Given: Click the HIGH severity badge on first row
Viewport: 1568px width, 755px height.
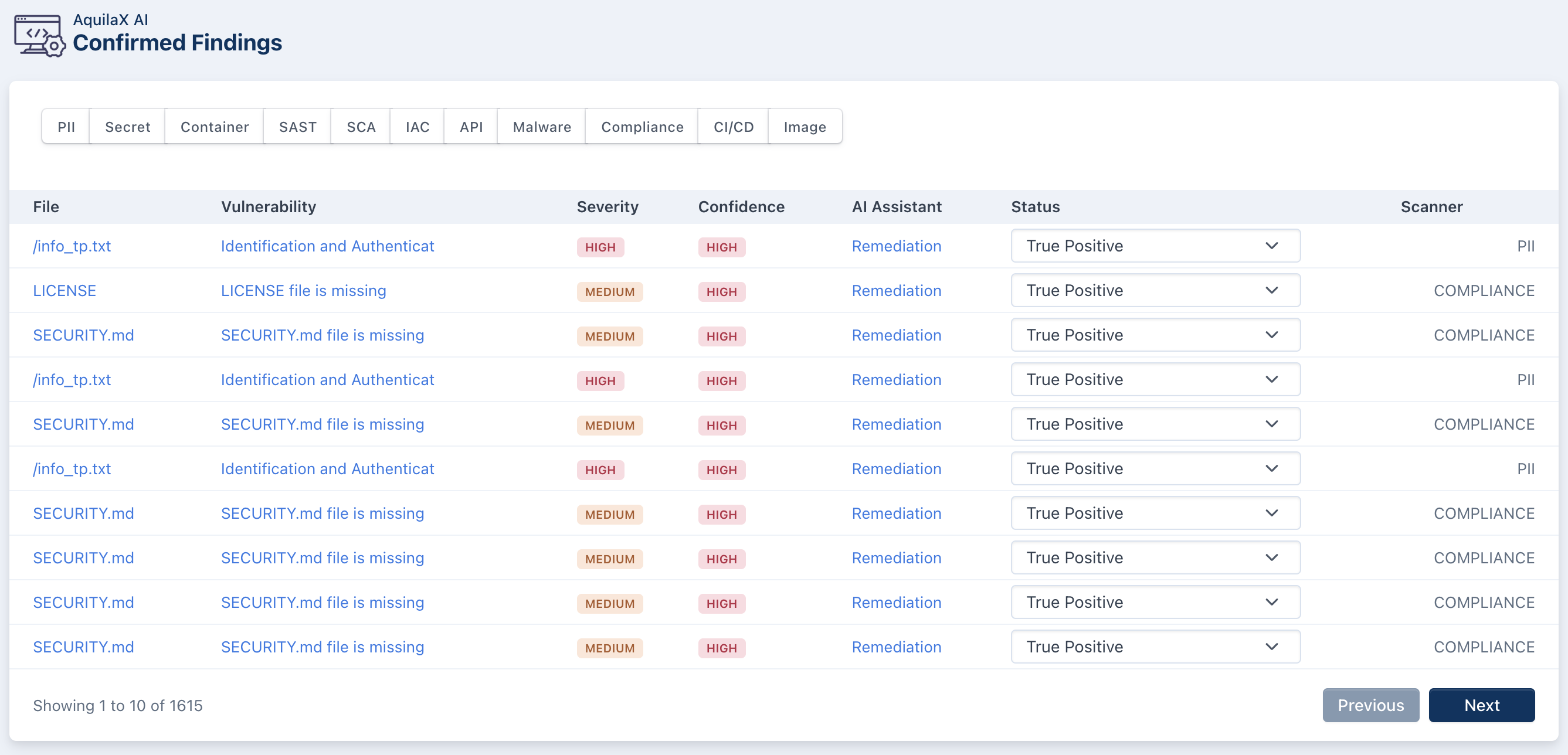Looking at the screenshot, I should click(x=600, y=247).
